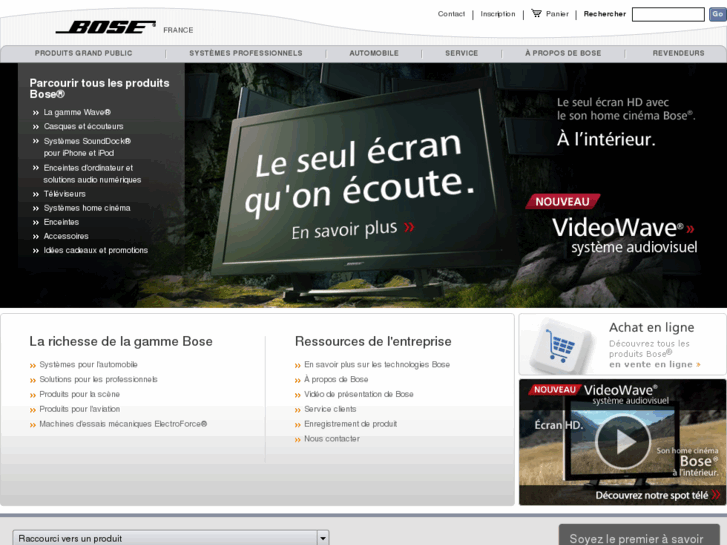Select the Automobile menu item
This screenshot has height=545, width=727.
[374, 53]
